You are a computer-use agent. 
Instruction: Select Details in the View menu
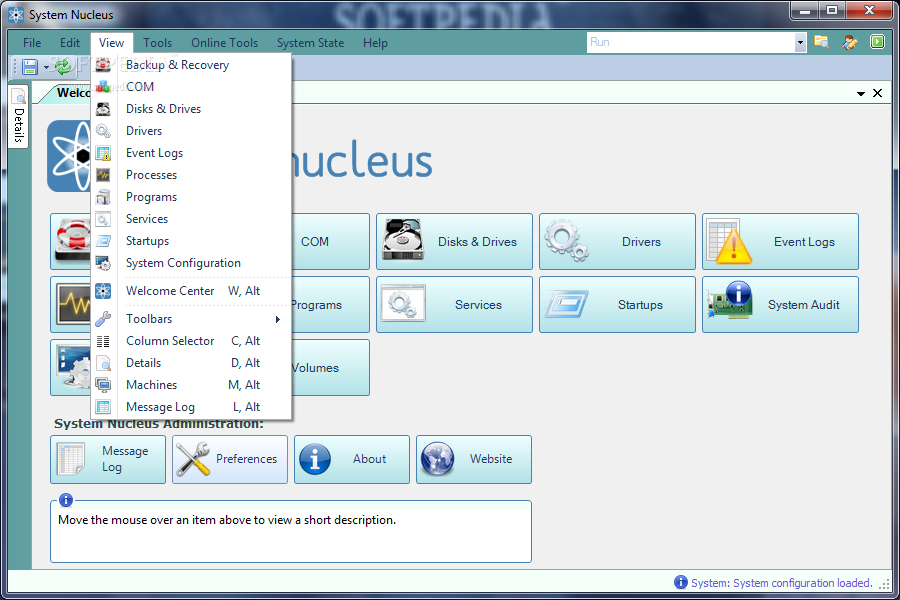(191, 363)
